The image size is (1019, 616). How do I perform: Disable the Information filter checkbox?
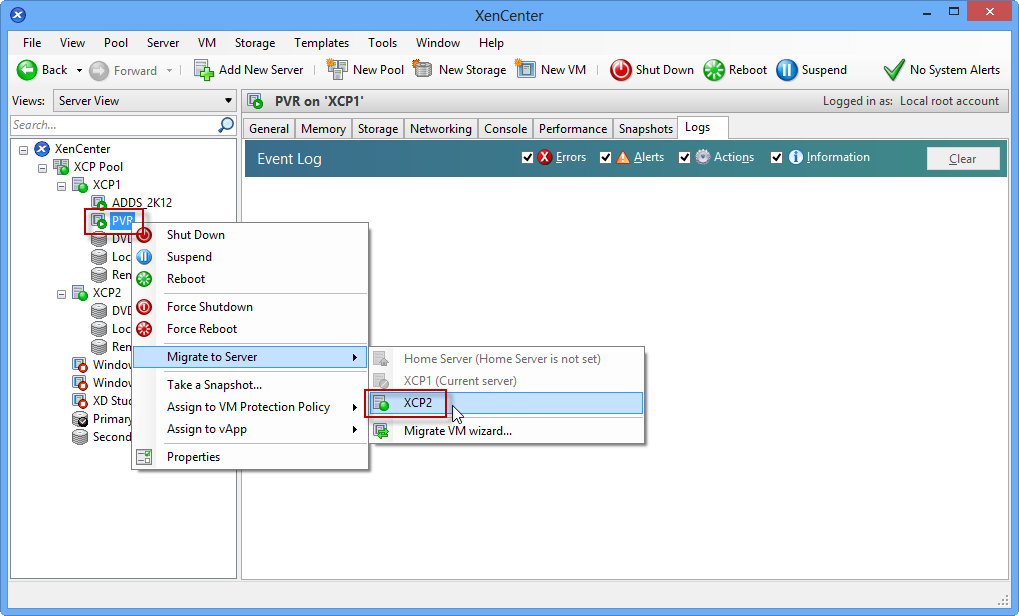pyautogui.click(x=776, y=158)
